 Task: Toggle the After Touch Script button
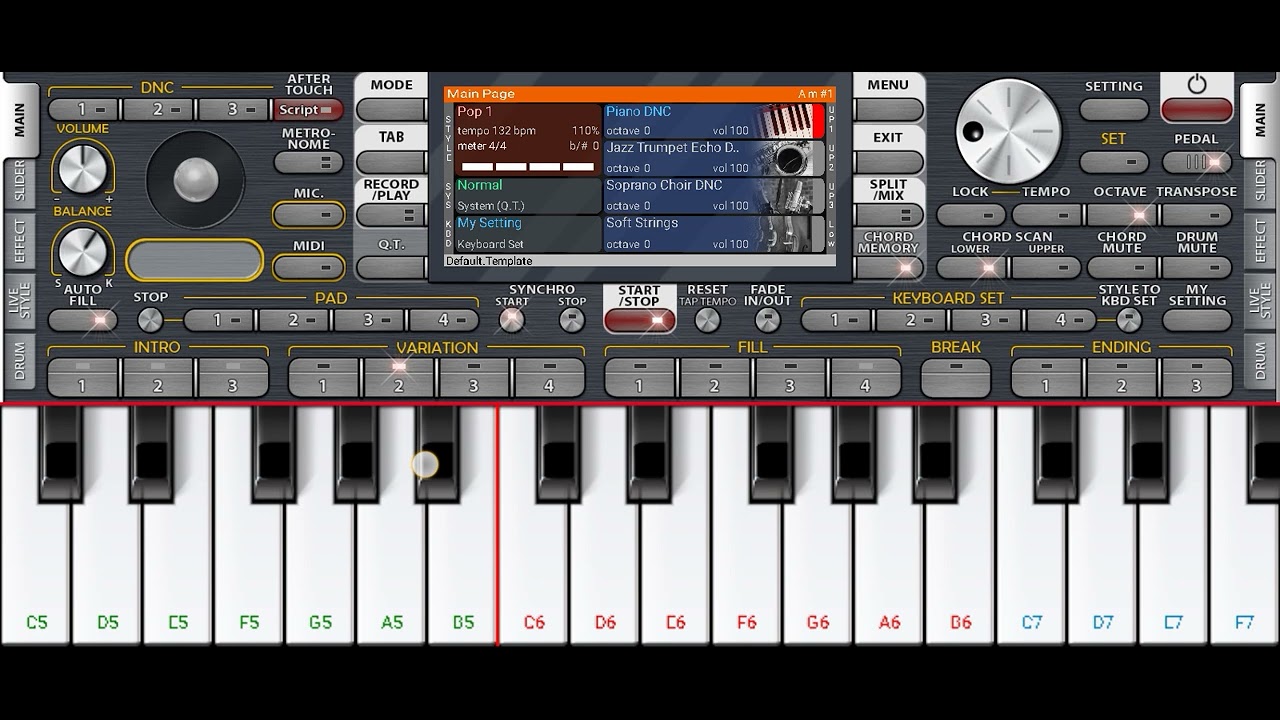tap(309, 110)
